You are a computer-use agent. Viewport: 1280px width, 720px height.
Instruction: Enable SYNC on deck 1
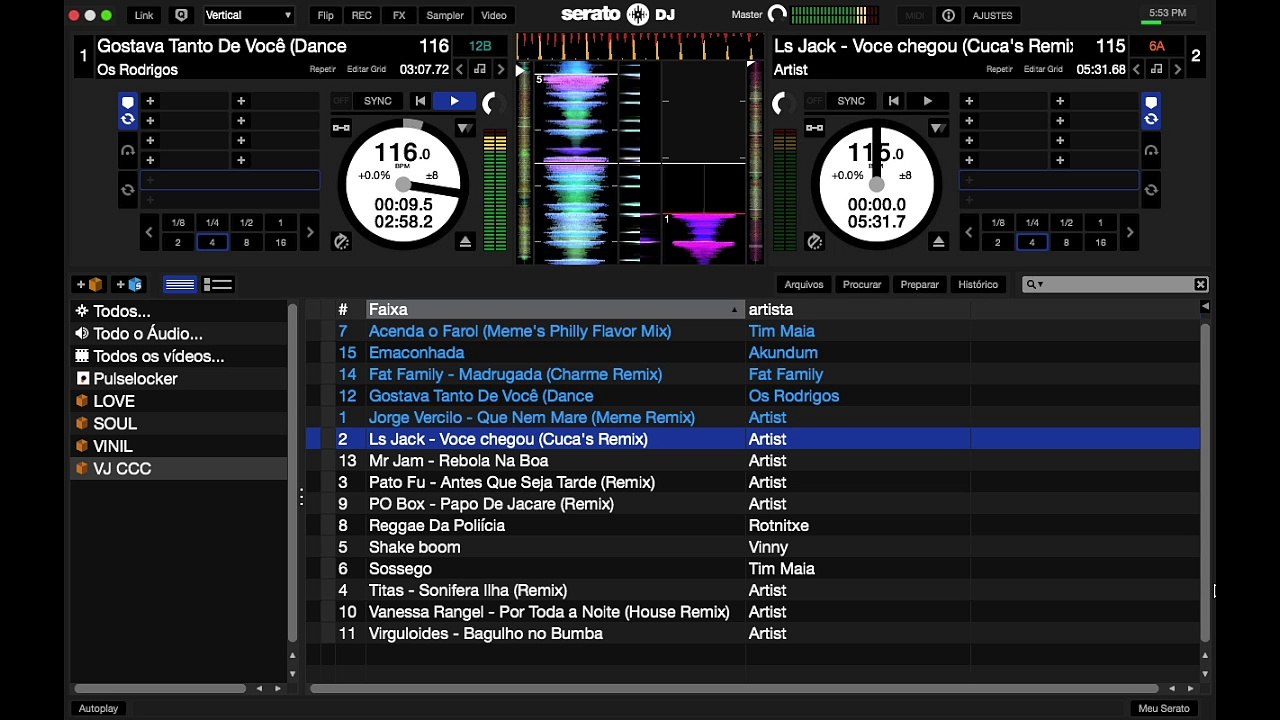tap(378, 101)
